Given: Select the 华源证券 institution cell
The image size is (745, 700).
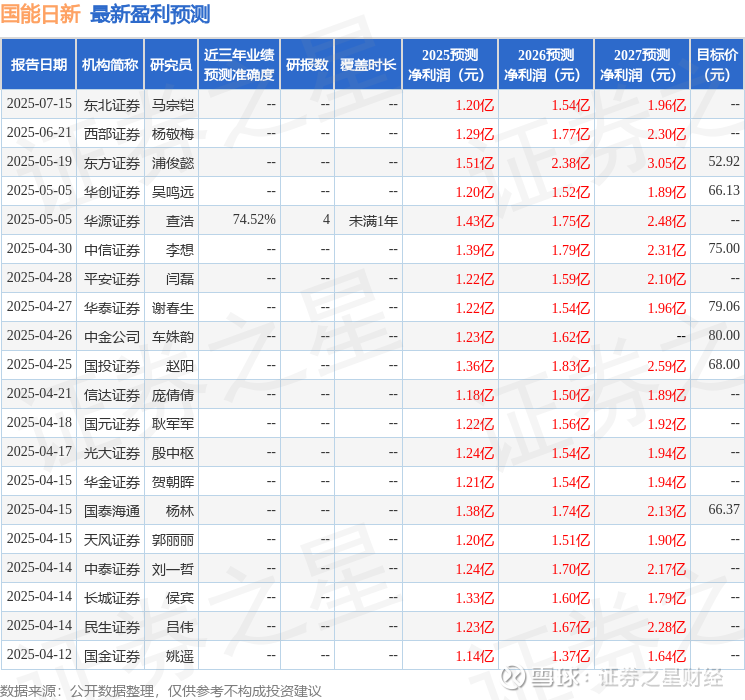Looking at the screenshot, I should tap(112, 221).
